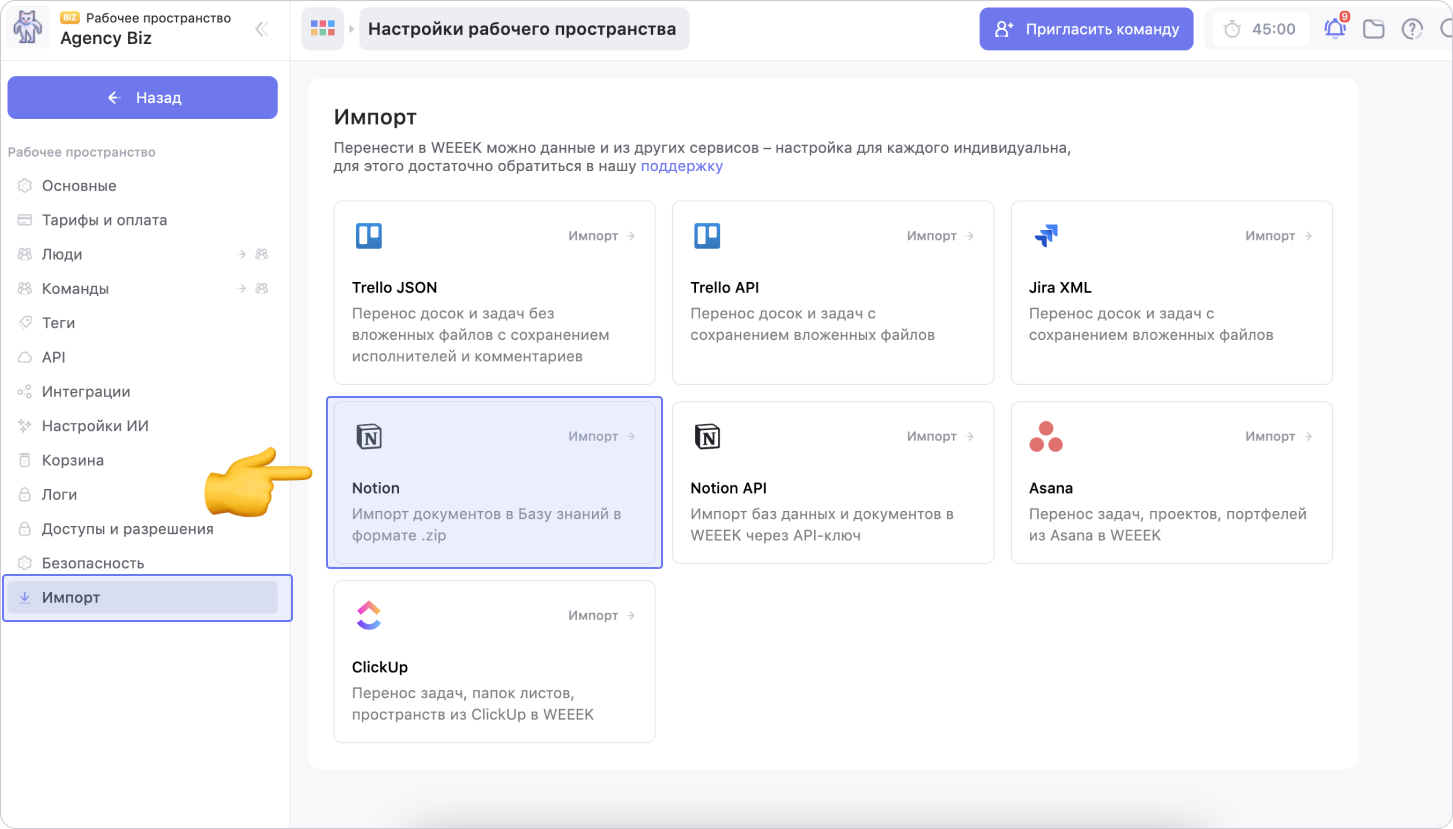Click the Пригласить команду button
This screenshot has height=829, width=1453.
(1086, 29)
